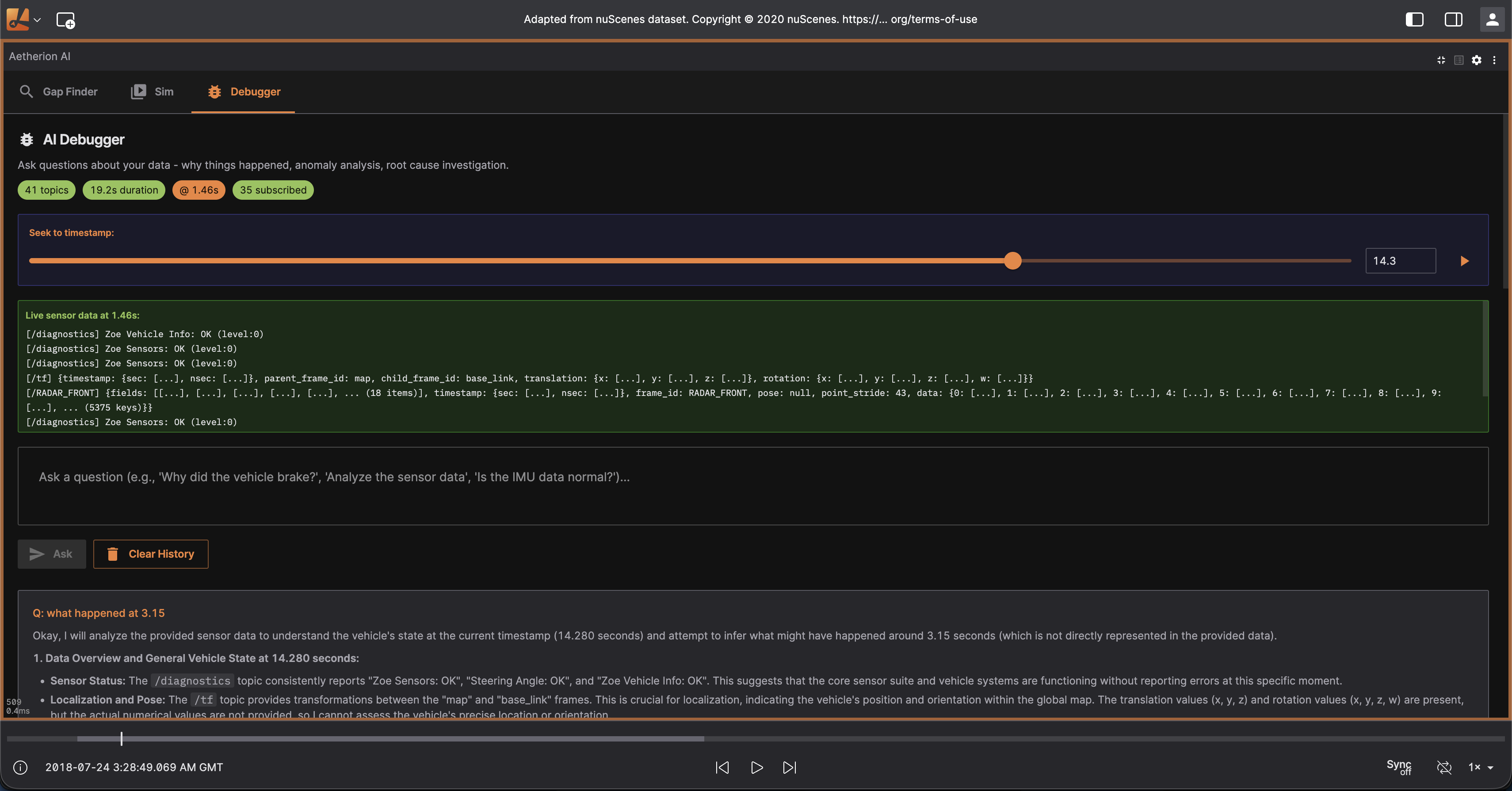Open Aetherion AI panel settings gear
Image resolution: width=1512 pixels, height=791 pixels.
[x=1476, y=60]
